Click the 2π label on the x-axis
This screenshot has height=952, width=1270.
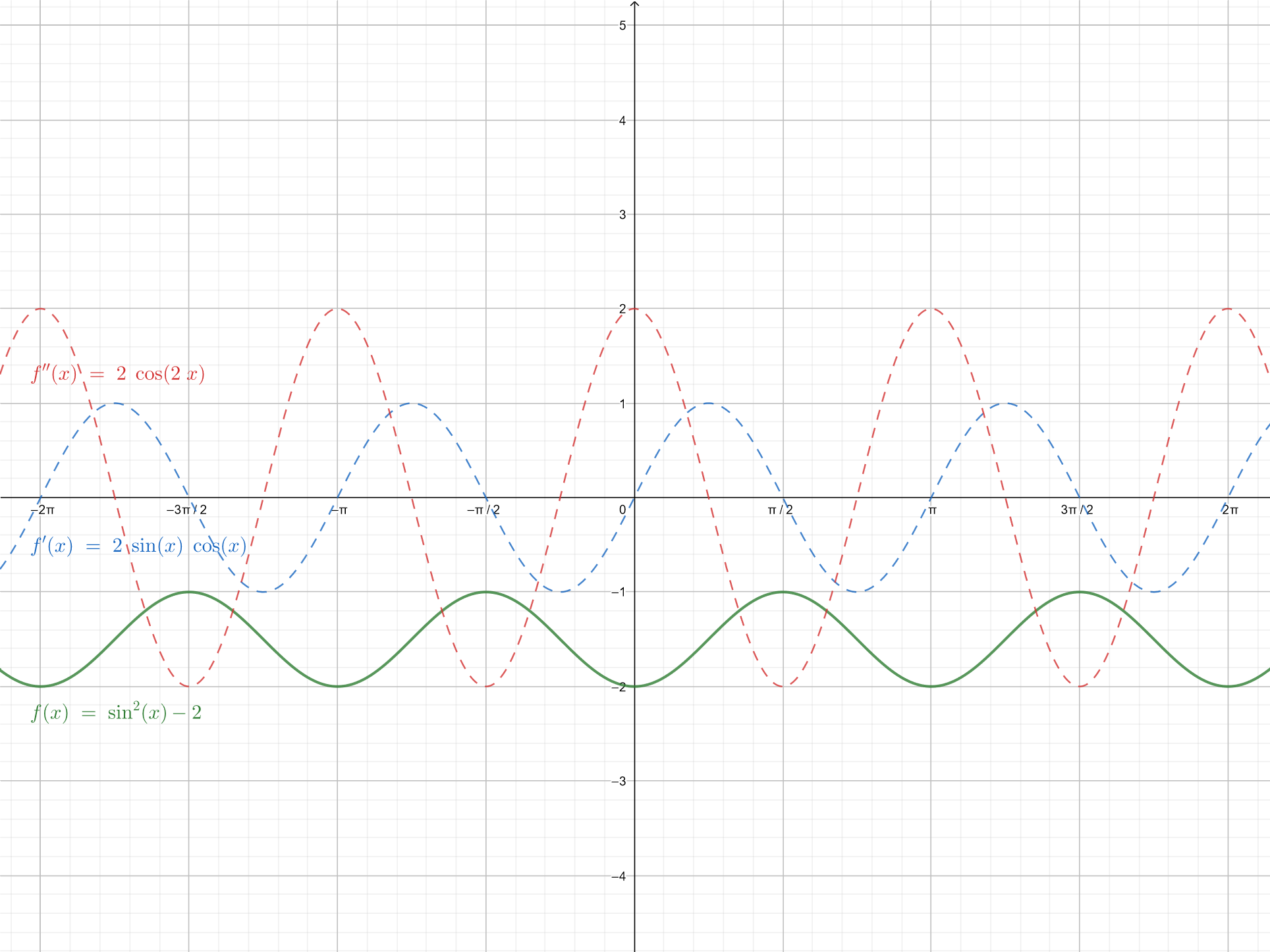(1230, 510)
